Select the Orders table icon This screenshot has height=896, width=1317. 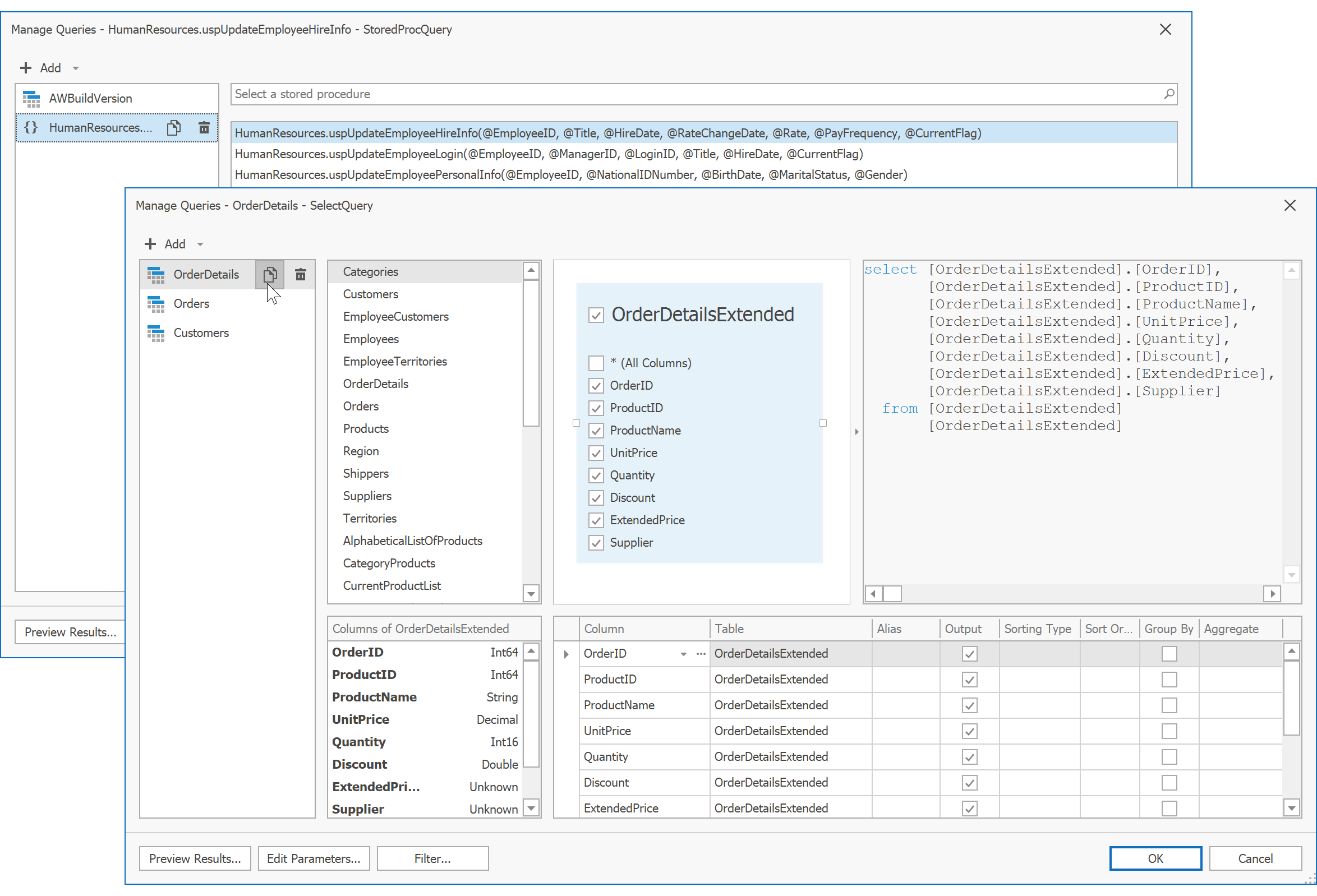155,303
